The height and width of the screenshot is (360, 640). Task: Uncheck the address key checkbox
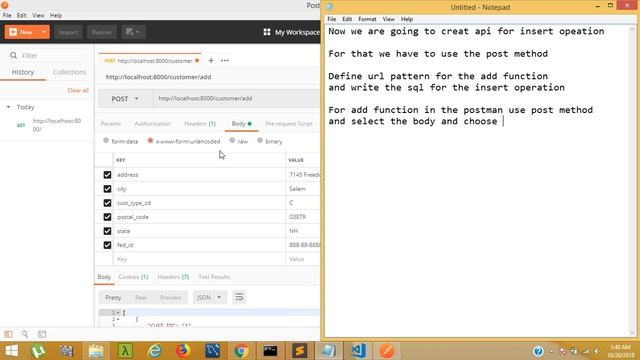coord(107,175)
